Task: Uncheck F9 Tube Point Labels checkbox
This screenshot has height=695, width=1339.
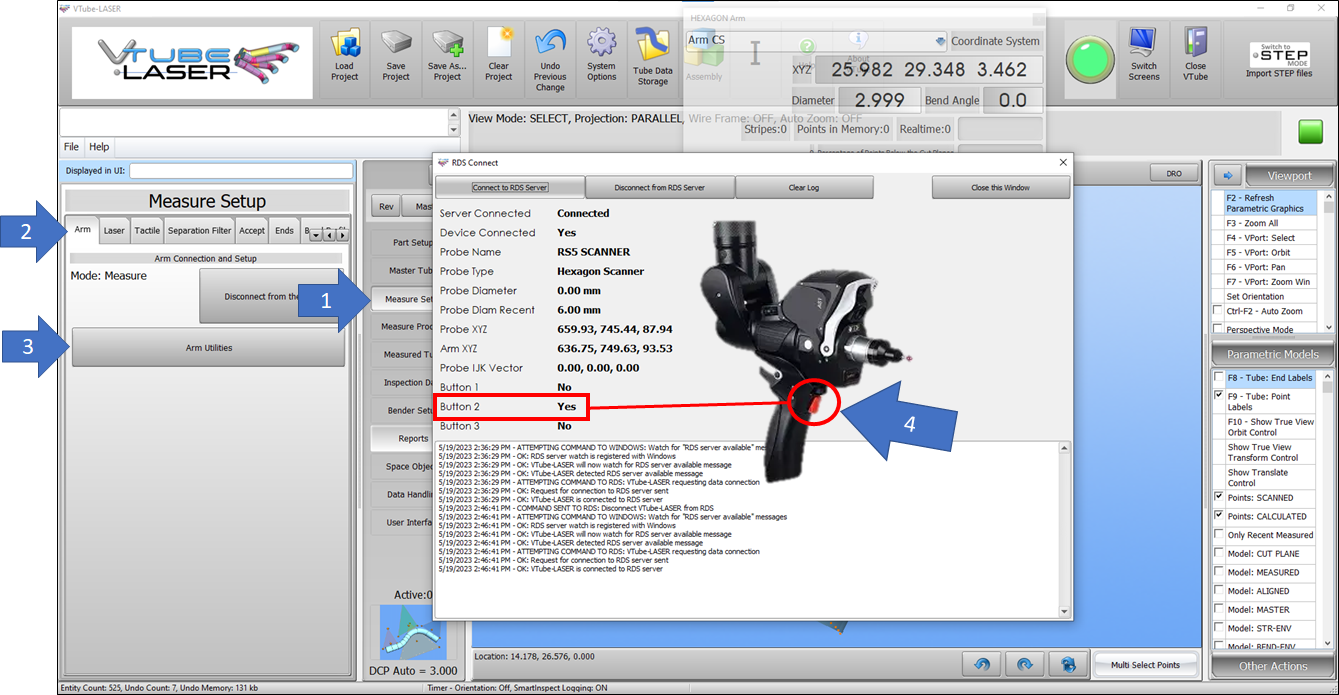Action: tap(1218, 396)
